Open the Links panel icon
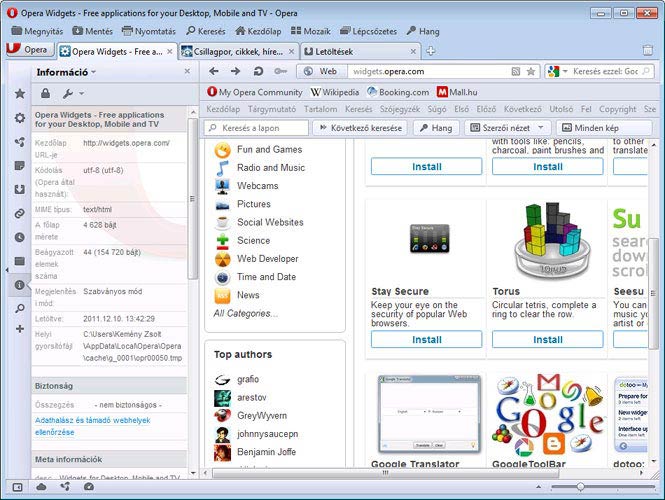This screenshot has height=500, width=665. [x=20, y=213]
